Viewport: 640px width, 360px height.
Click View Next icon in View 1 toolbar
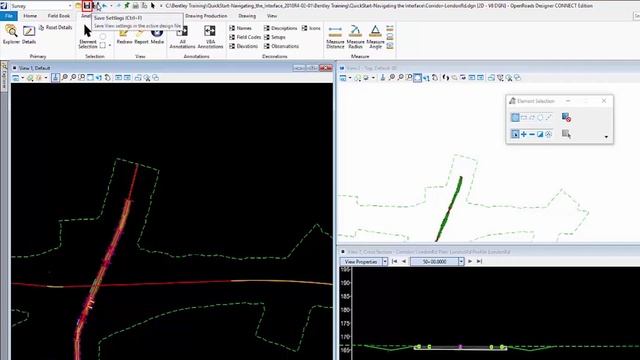pos(127,78)
